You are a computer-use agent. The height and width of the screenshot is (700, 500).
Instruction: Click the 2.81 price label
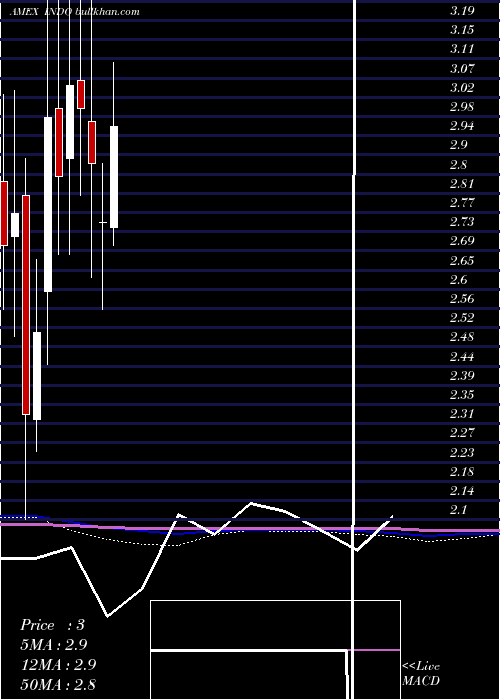462,183
